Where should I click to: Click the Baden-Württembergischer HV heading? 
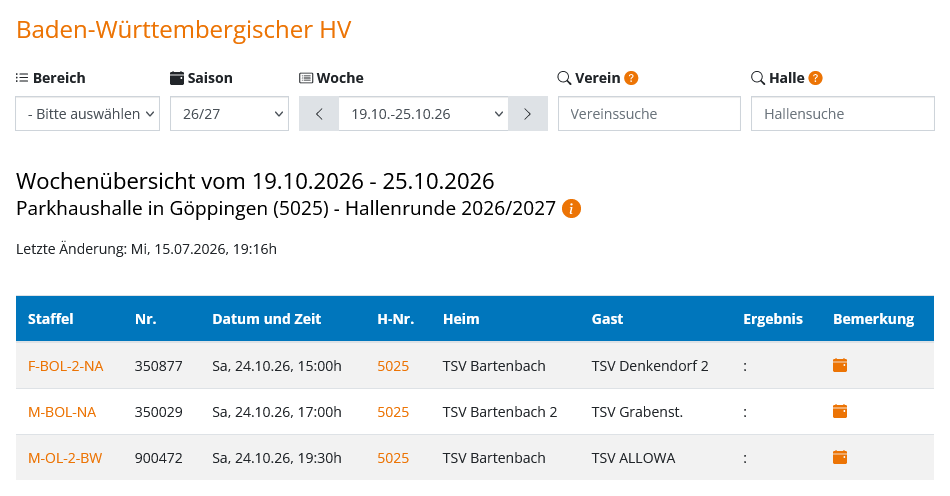pyautogui.click(x=184, y=30)
